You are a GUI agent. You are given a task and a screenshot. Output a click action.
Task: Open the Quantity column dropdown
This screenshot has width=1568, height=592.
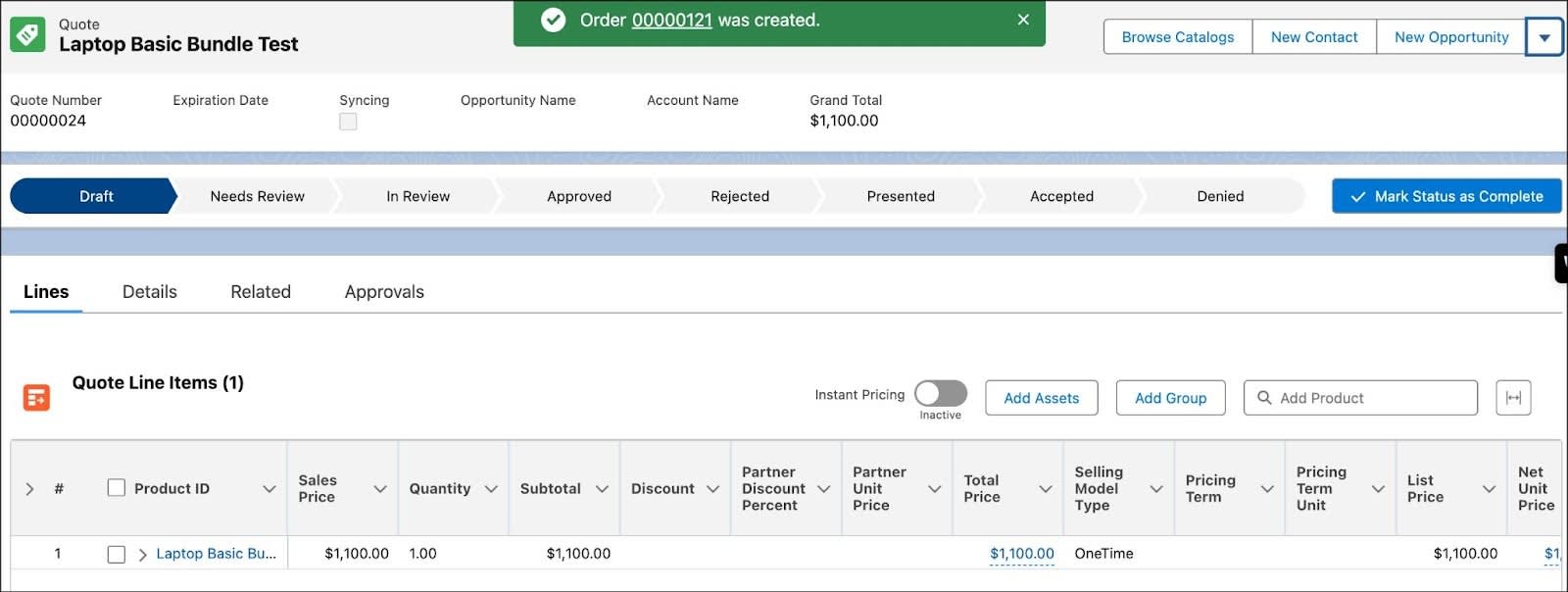[491, 489]
